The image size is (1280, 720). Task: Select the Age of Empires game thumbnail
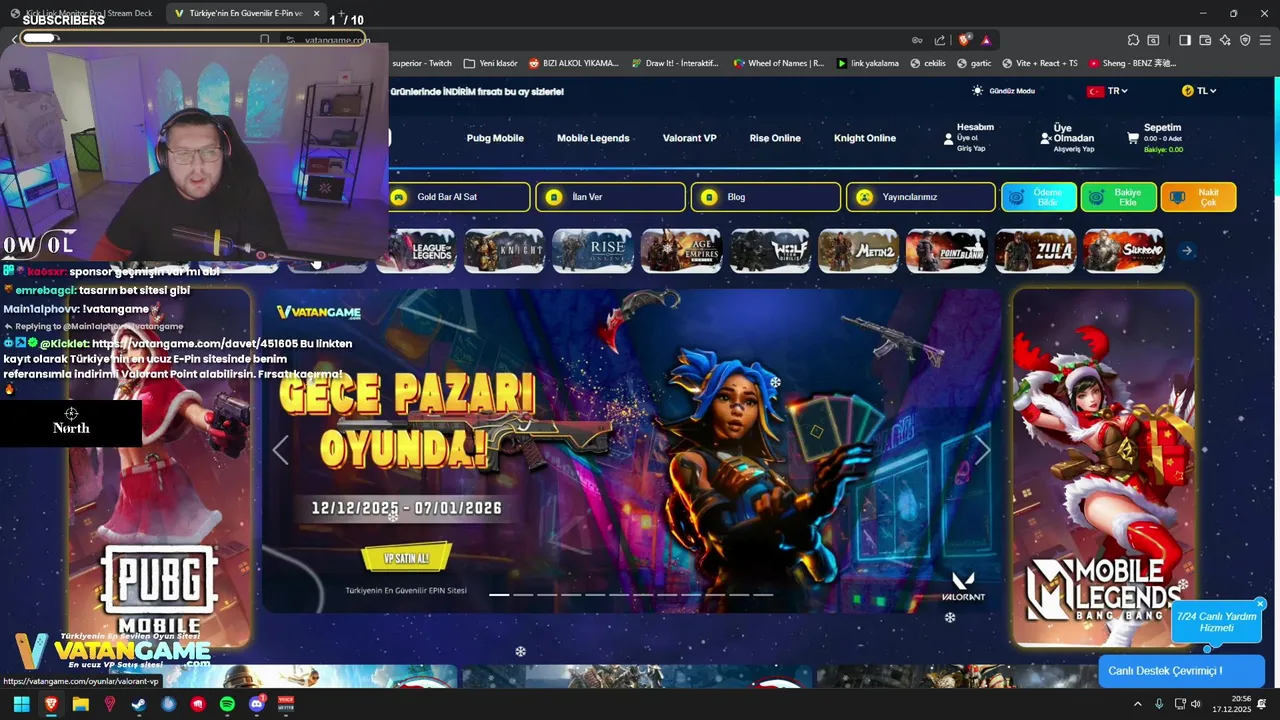[x=681, y=251]
